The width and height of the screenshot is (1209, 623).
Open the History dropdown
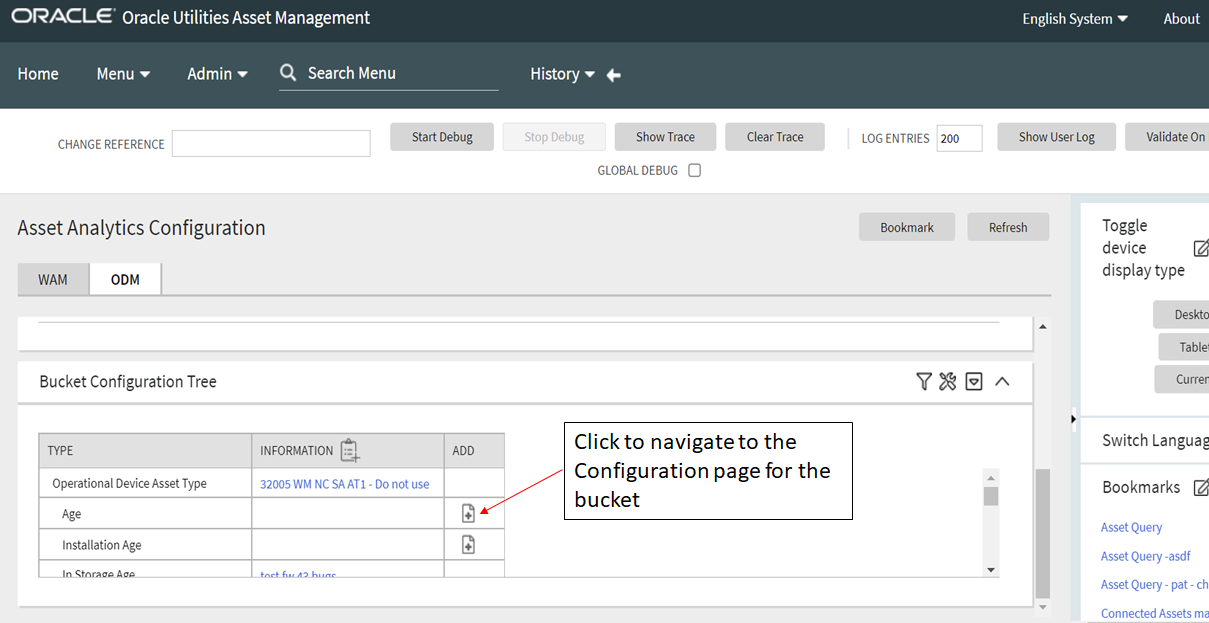[561, 73]
